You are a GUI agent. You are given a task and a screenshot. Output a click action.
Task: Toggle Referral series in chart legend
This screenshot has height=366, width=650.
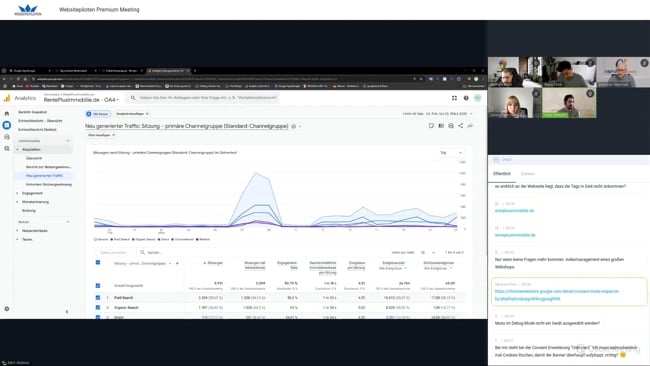pos(203,240)
